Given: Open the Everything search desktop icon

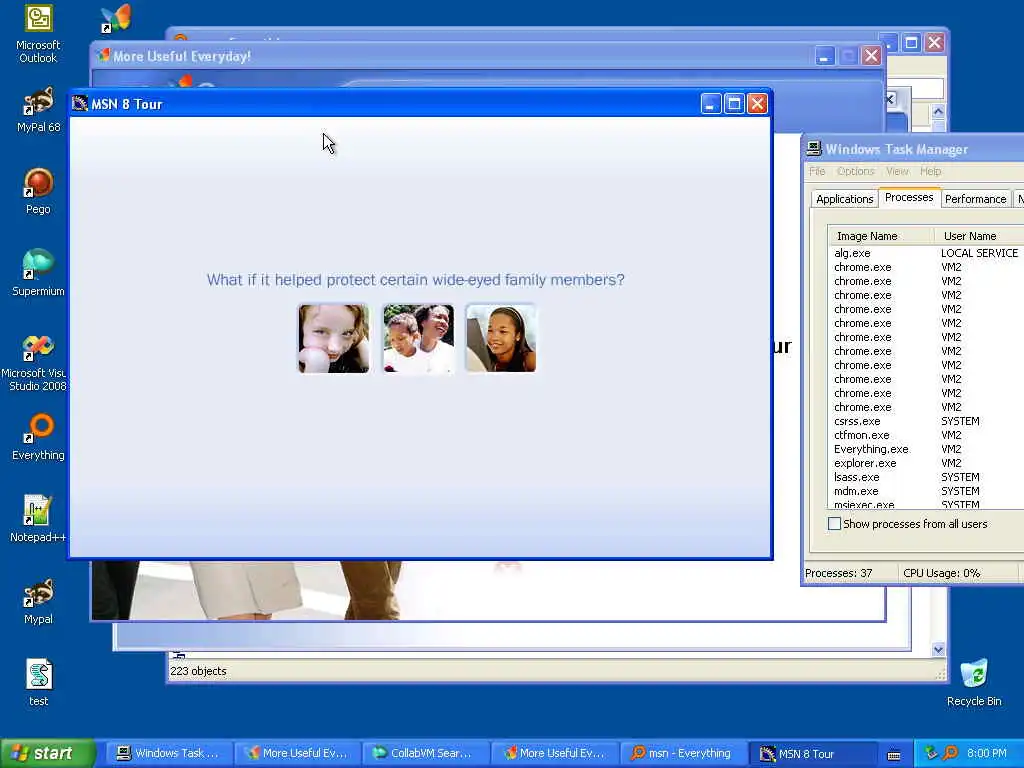Looking at the screenshot, I should (x=38, y=437).
